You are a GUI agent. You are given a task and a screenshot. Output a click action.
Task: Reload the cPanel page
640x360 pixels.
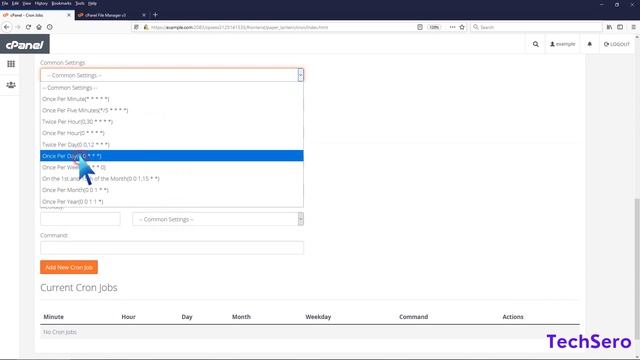pos(28,27)
